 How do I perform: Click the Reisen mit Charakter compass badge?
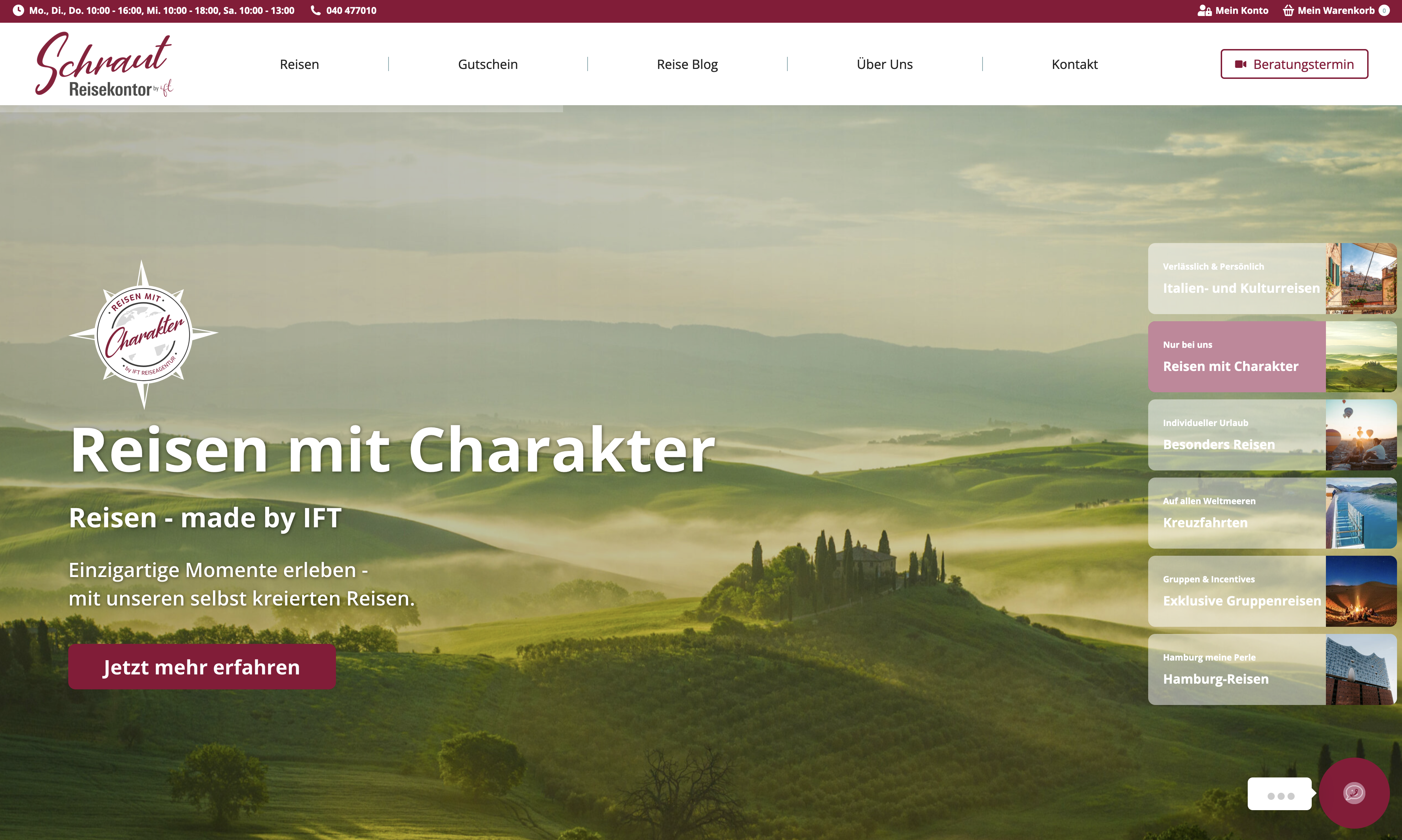coord(143,334)
